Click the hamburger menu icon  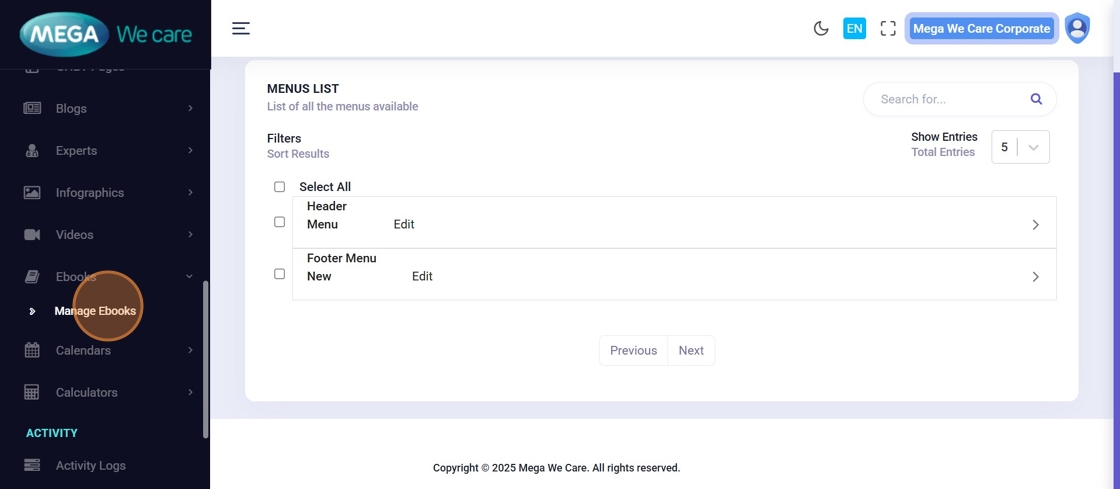tap(241, 28)
